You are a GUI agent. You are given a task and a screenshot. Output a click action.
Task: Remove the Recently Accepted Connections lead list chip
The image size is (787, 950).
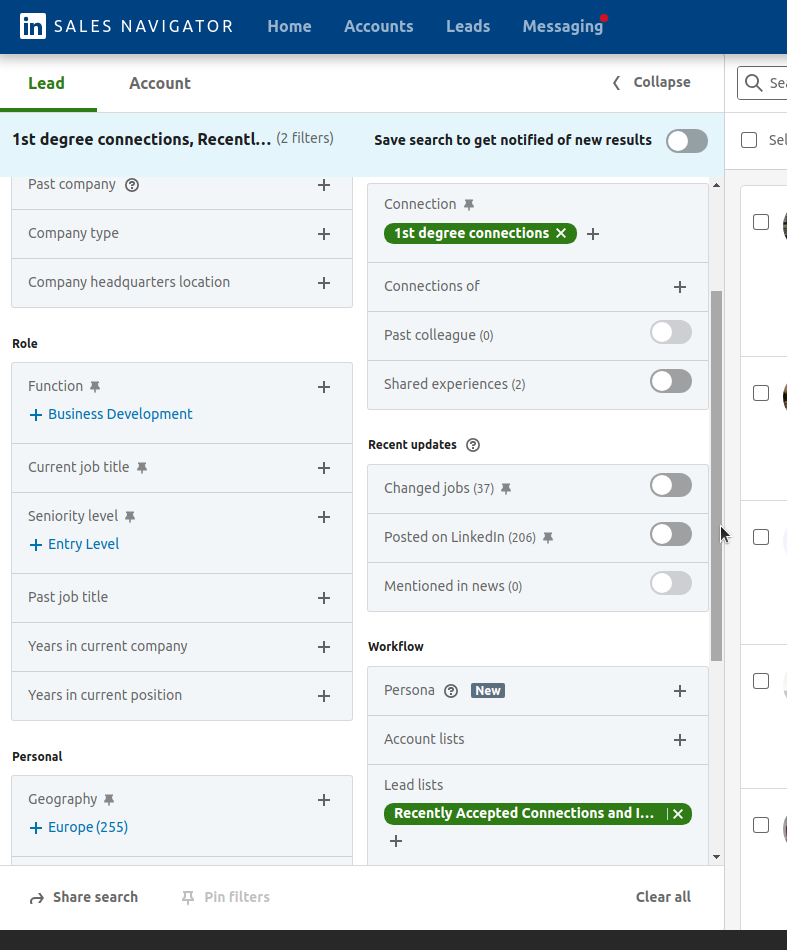[x=678, y=814]
